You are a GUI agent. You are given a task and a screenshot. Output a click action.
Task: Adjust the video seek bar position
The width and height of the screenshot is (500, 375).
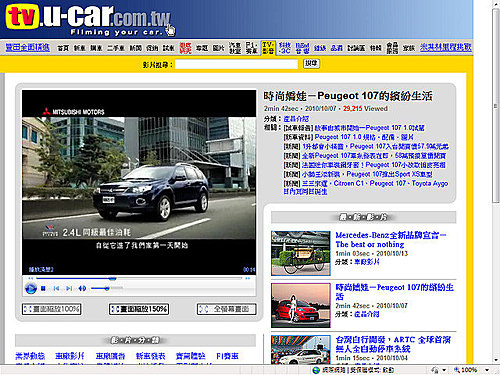click(139, 278)
